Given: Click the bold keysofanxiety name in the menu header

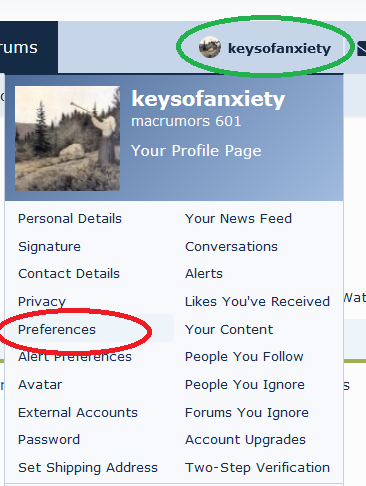Looking at the screenshot, I should [x=208, y=99].
